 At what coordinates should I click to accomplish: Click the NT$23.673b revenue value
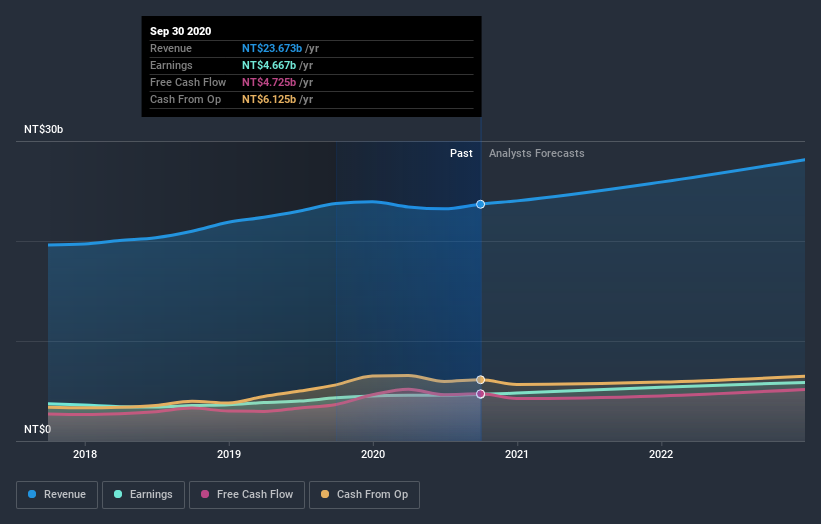(272, 48)
